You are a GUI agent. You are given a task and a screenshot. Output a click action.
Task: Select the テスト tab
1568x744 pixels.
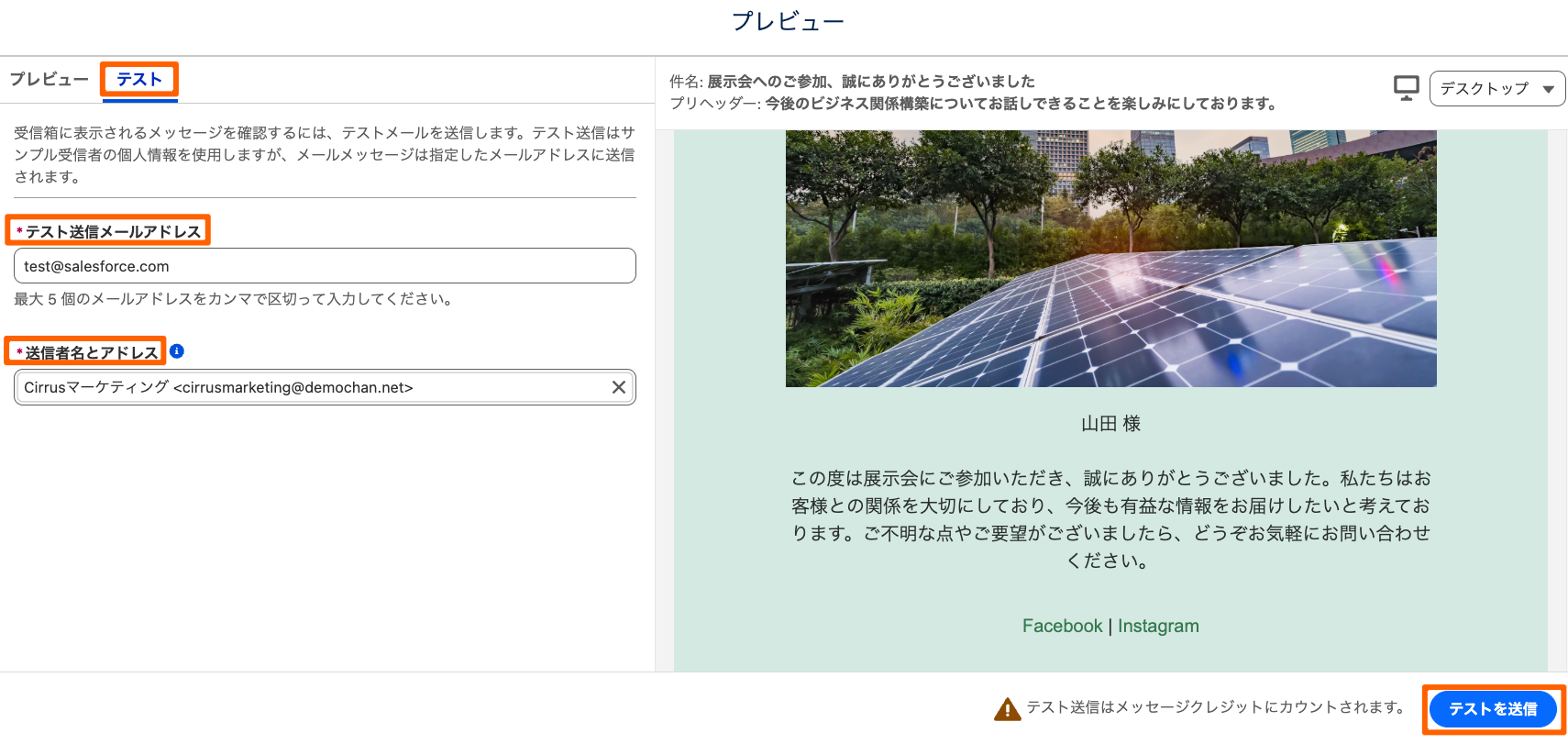(x=139, y=80)
